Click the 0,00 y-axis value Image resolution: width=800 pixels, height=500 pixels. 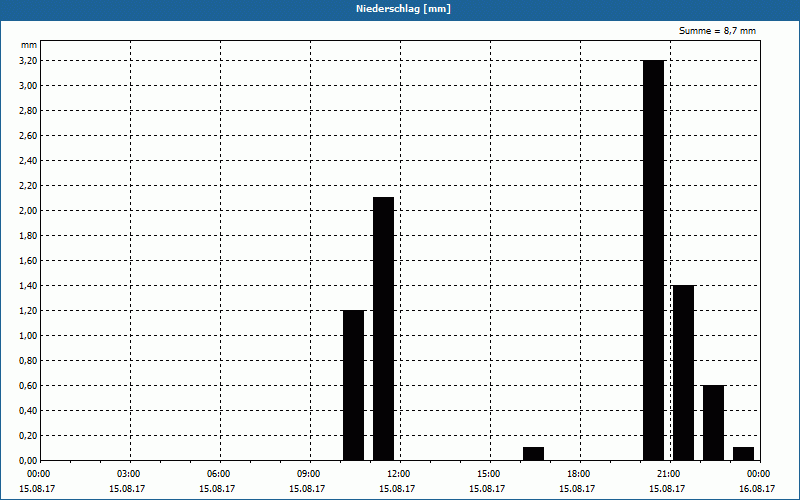tap(28, 461)
